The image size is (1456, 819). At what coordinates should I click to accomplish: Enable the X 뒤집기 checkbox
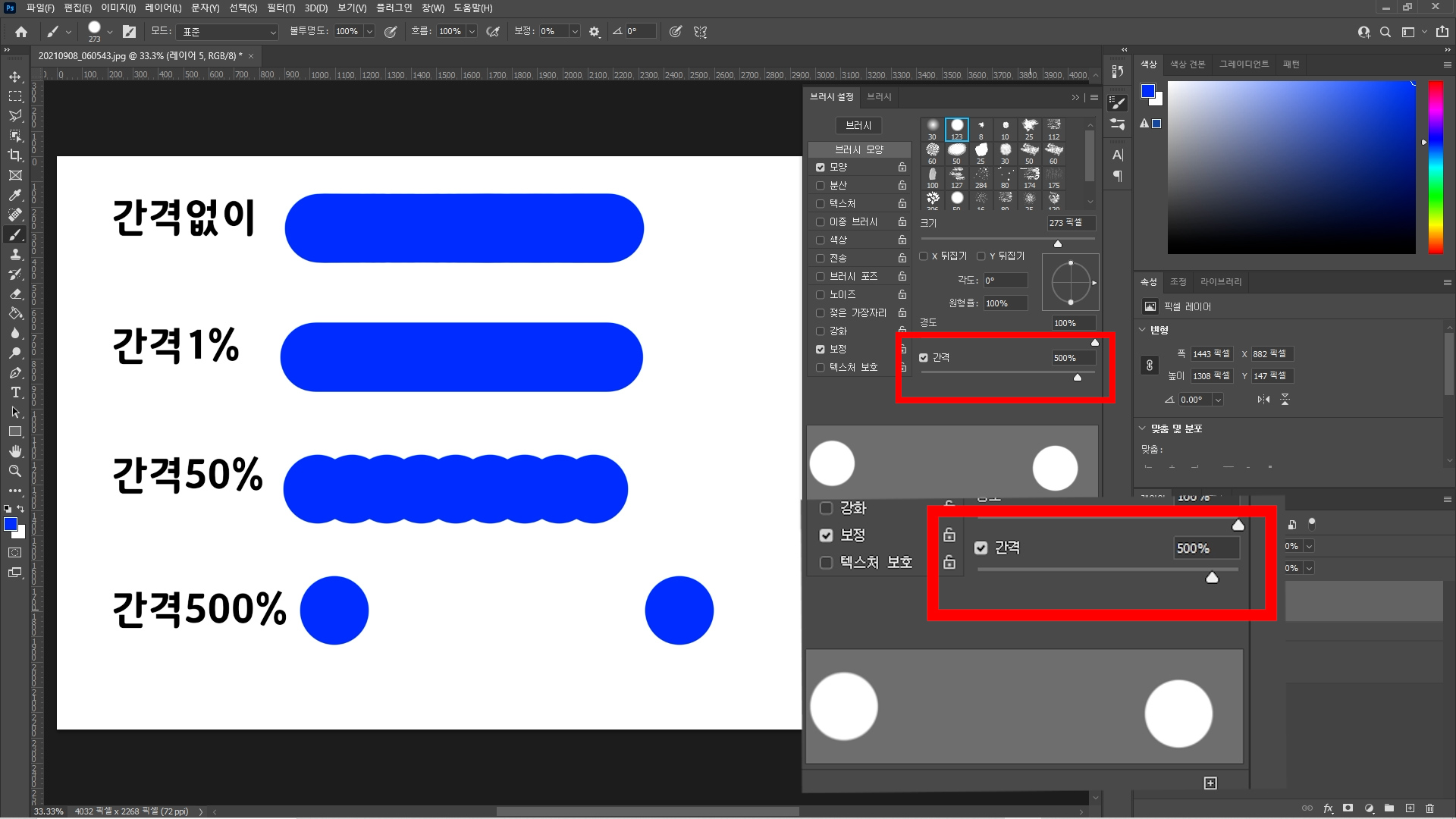924,256
